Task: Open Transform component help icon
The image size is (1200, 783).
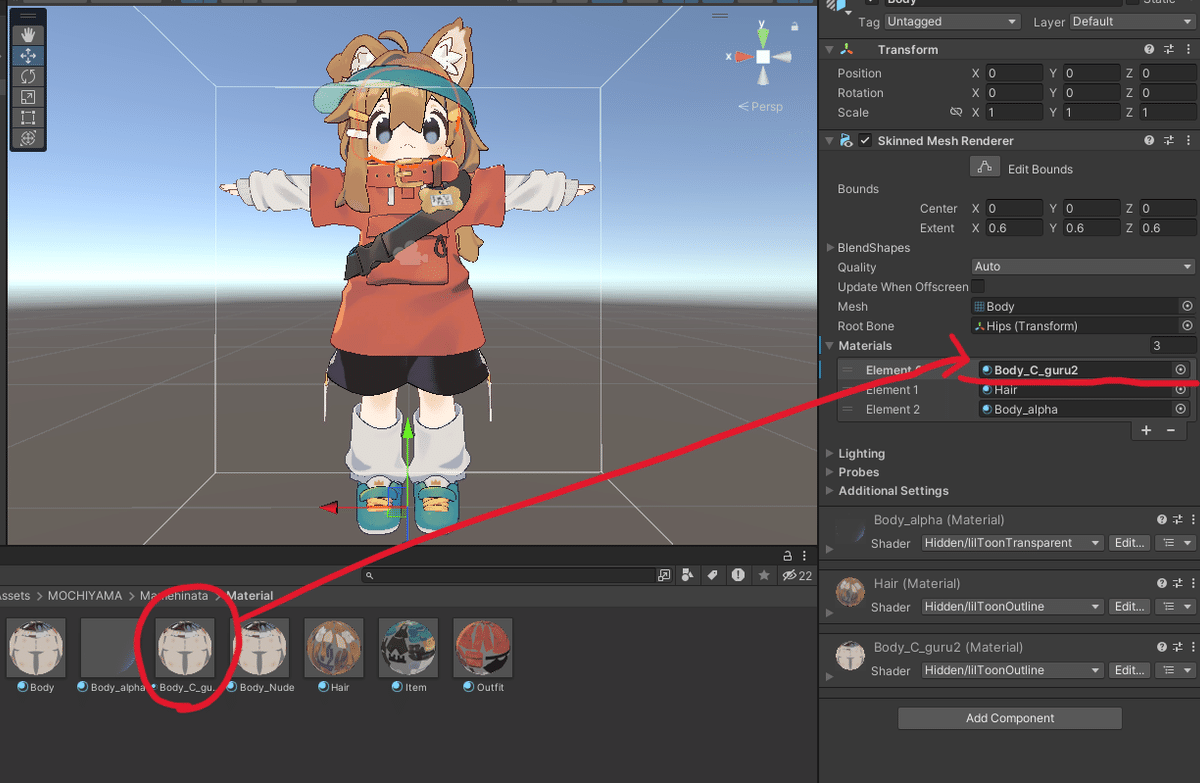Action: pos(1150,49)
